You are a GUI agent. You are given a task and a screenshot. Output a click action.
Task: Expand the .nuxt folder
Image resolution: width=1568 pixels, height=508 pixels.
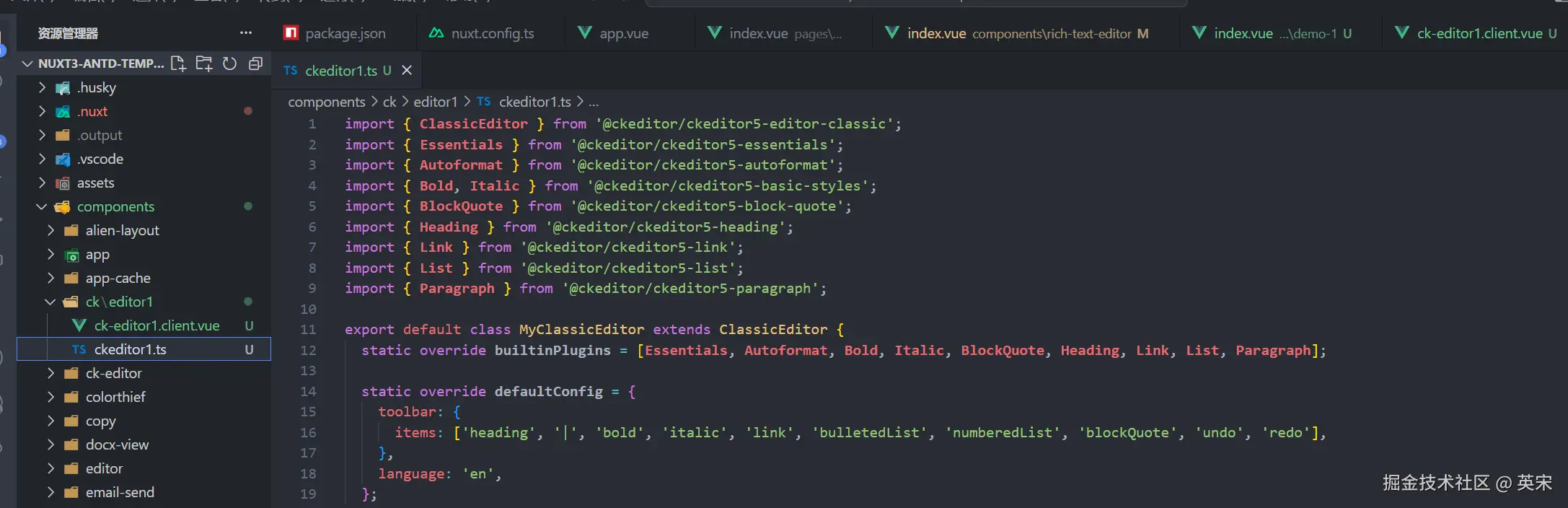pos(42,111)
